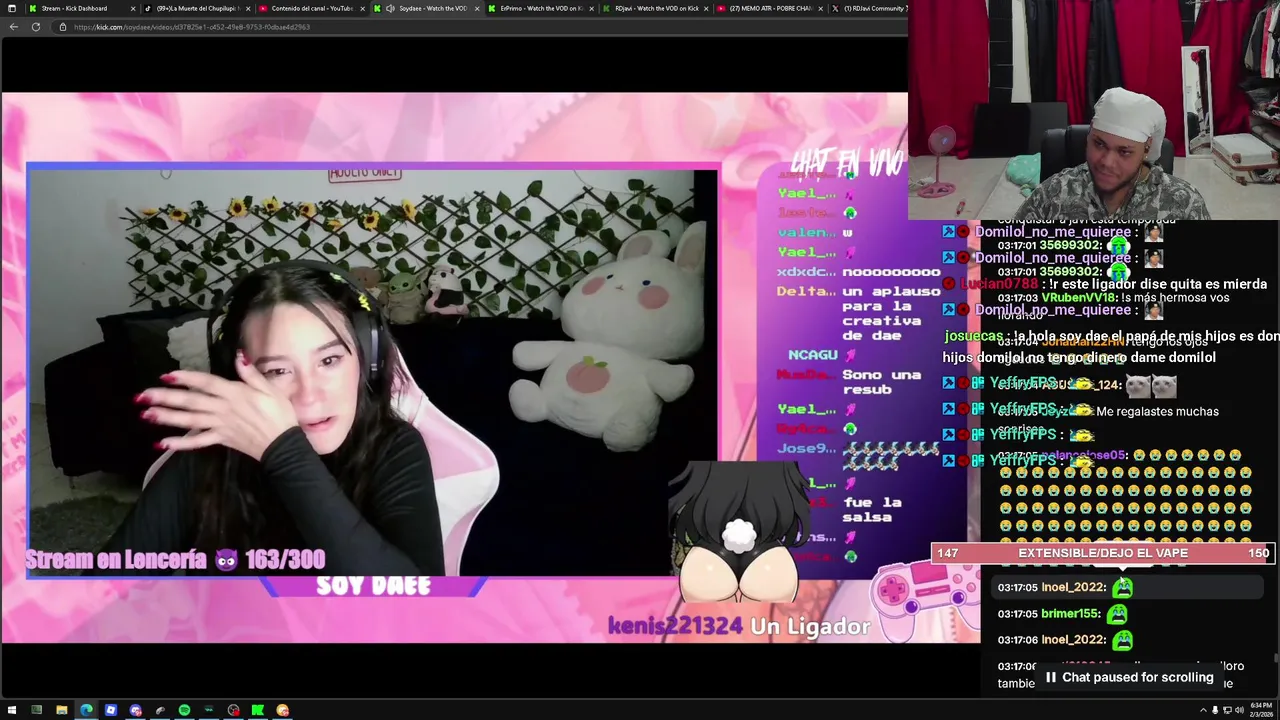Open brimer155 username in chat

pos(1070,614)
